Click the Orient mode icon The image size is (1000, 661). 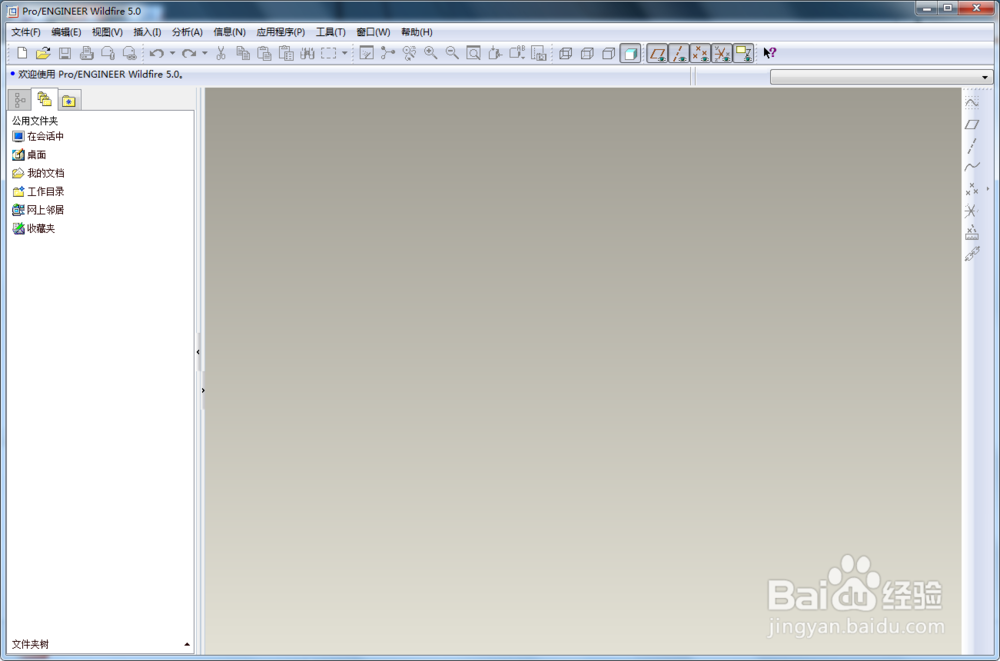(x=409, y=54)
